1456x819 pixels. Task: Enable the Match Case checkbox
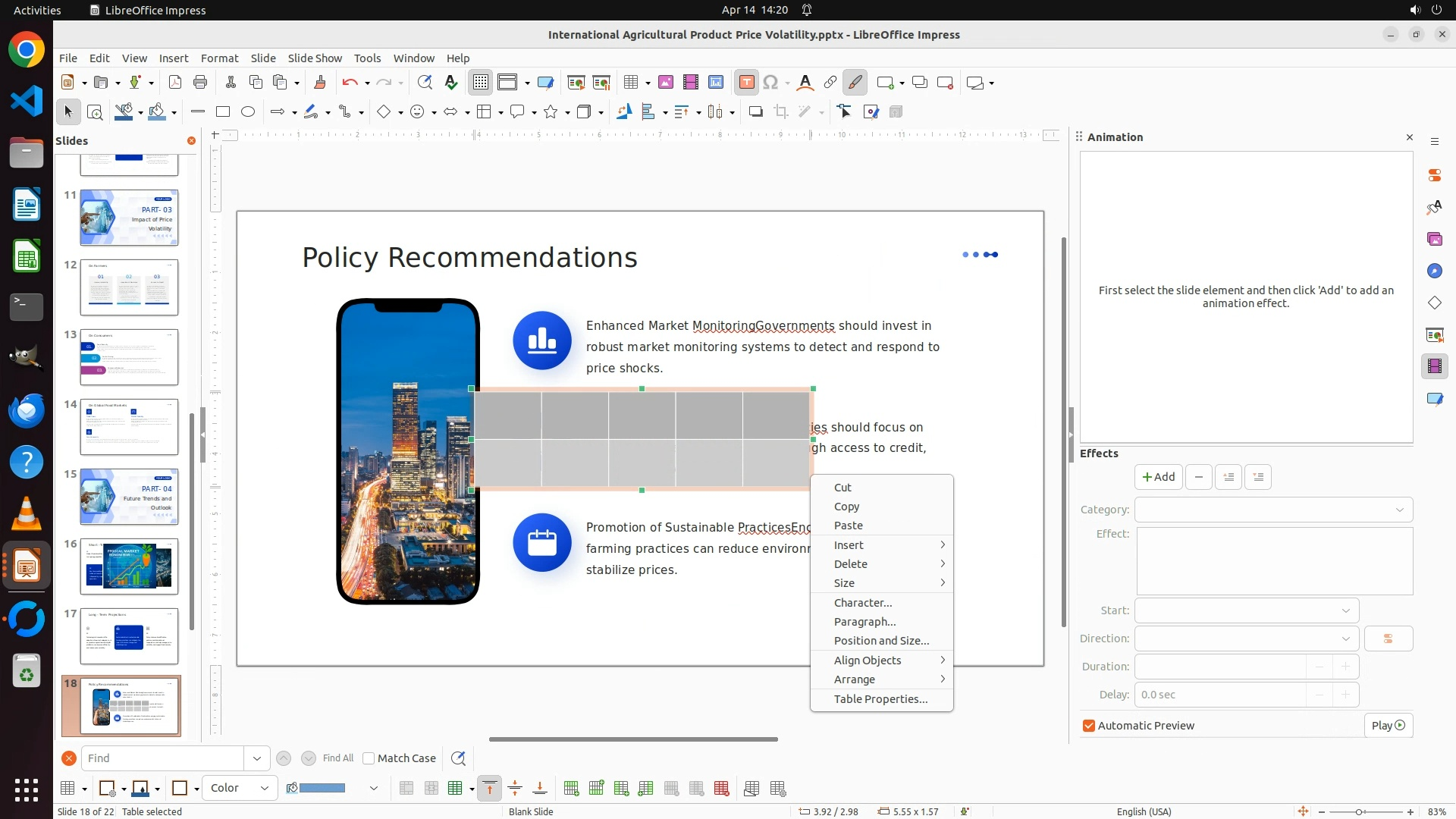[369, 758]
